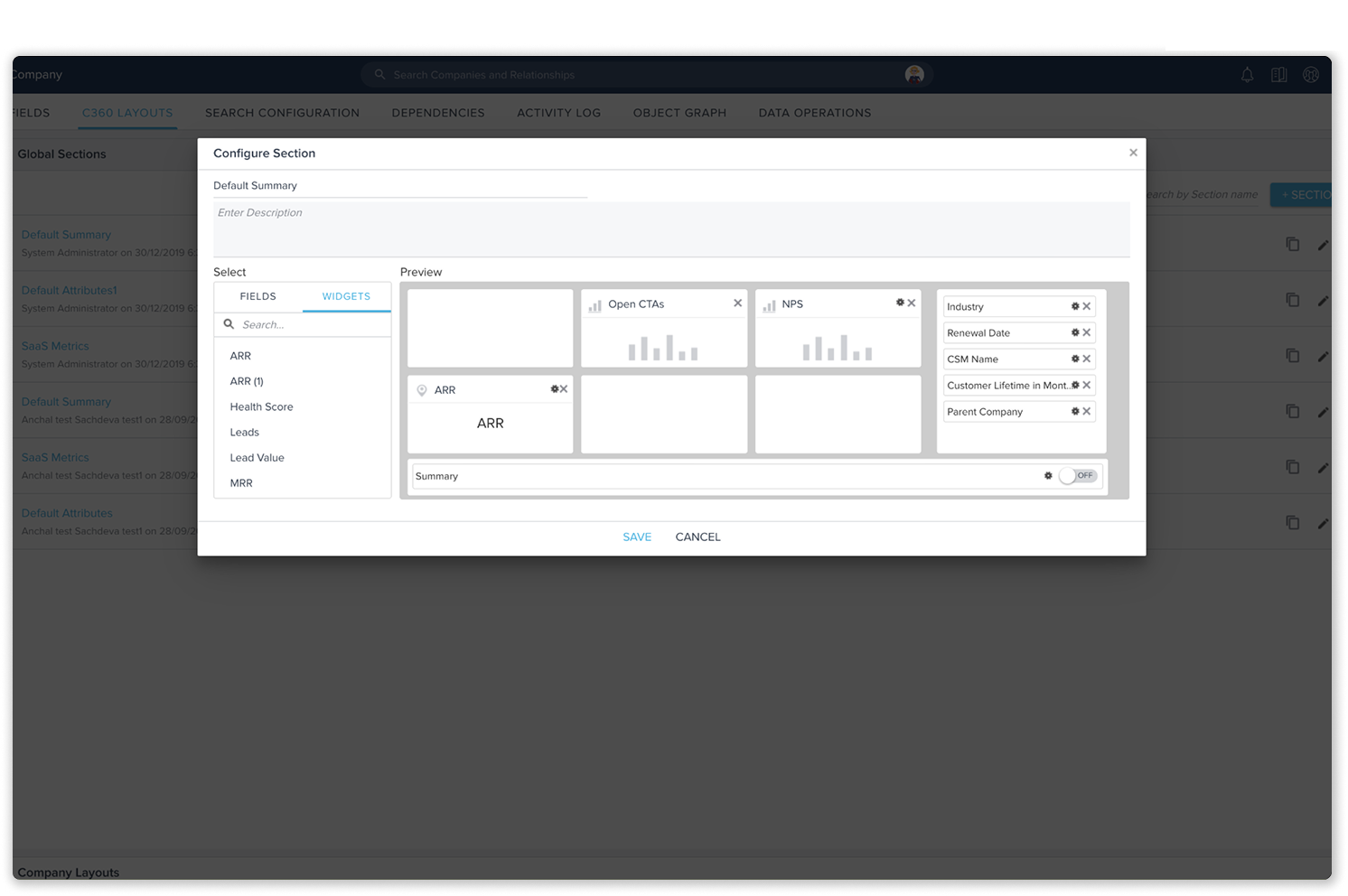Clone the Default Attributes1 section
The height and width of the screenshot is (896, 1348).
pyautogui.click(x=1293, y=300)
